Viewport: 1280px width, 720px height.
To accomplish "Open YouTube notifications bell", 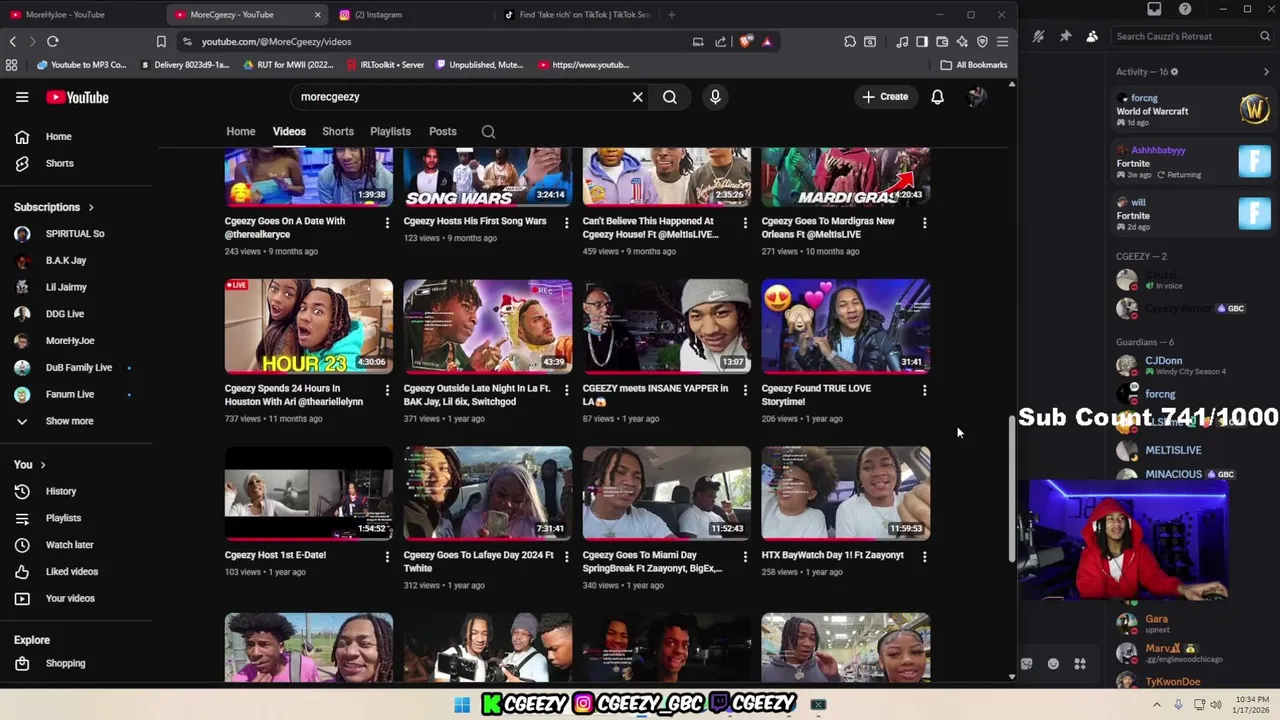I will click(x=937, y=97).
